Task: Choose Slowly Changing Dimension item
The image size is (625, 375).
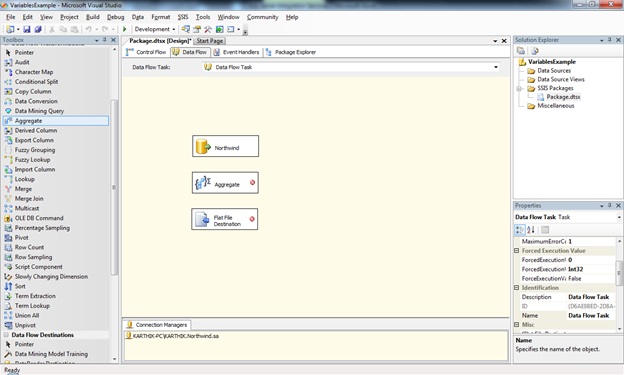Action: tap(51, 277)
